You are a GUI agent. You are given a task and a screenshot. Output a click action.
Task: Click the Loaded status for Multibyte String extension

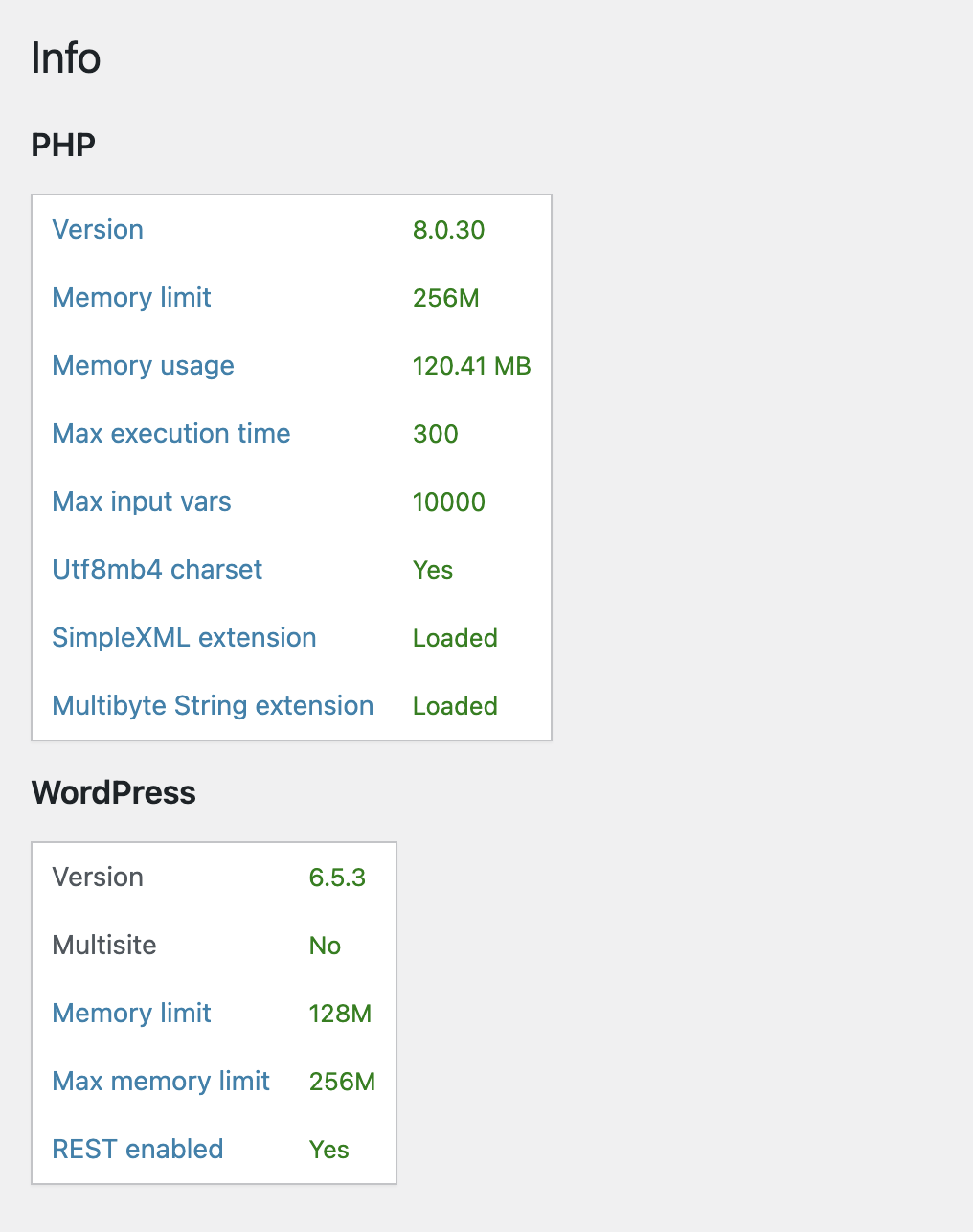click(455, 706)
